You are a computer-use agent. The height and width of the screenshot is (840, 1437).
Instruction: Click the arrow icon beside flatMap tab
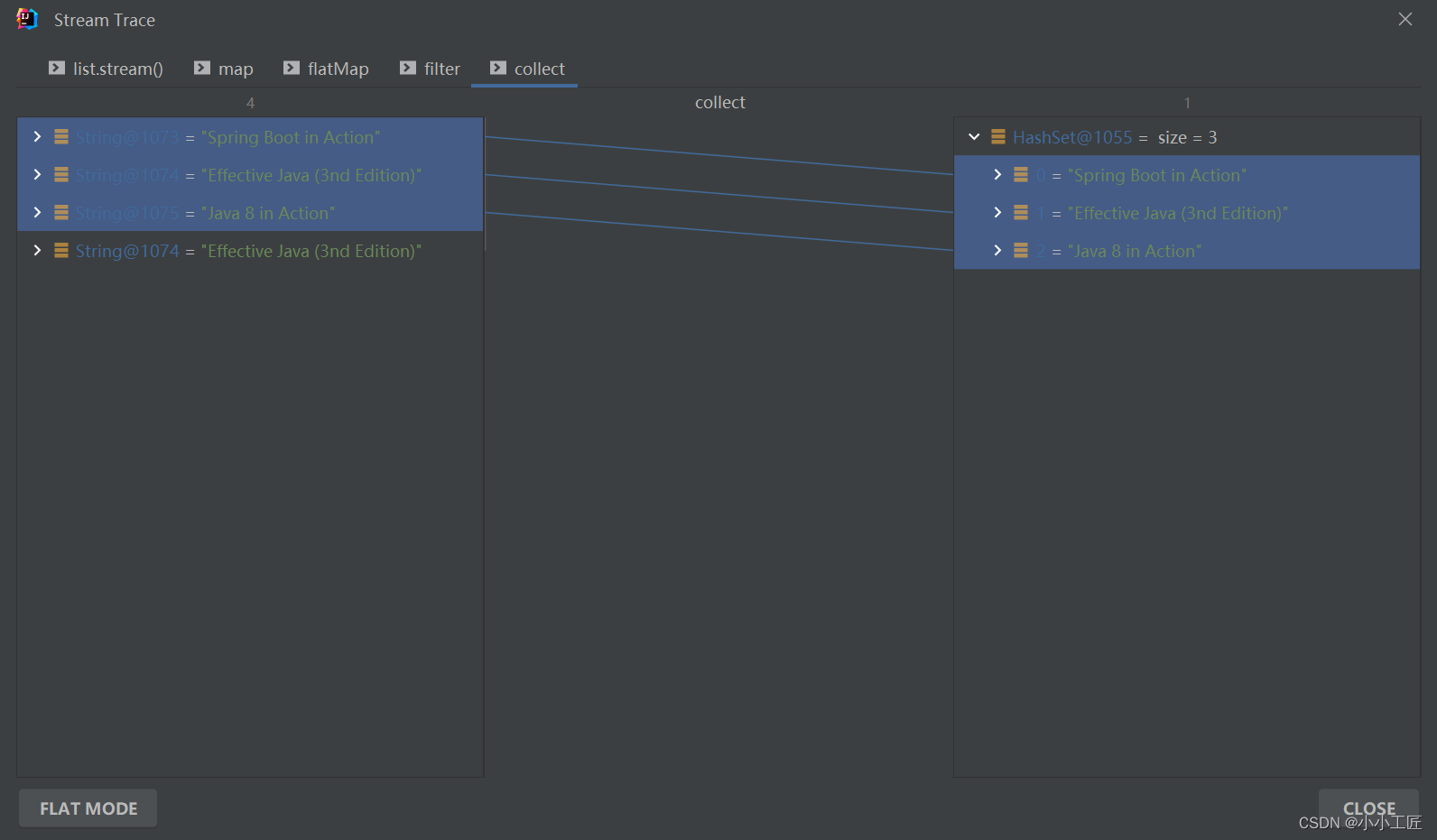click(292, 68)
